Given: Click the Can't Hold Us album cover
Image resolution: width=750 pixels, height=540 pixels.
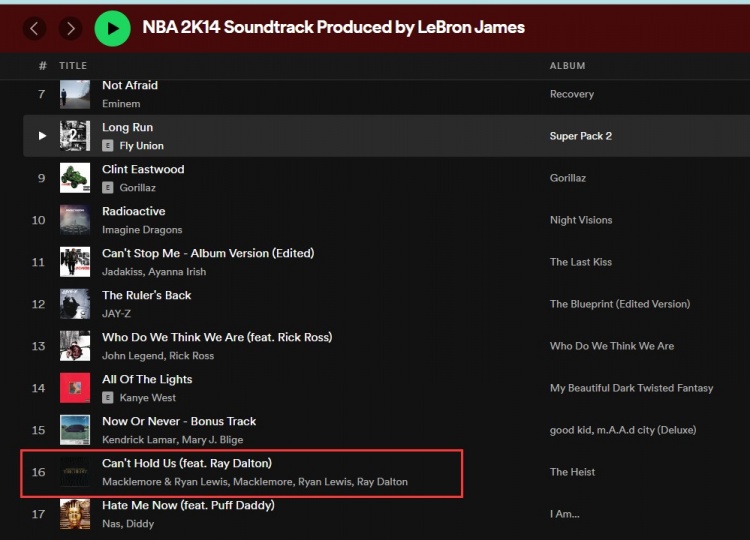Looking at the screenshot, I should [x=75, y=472].
